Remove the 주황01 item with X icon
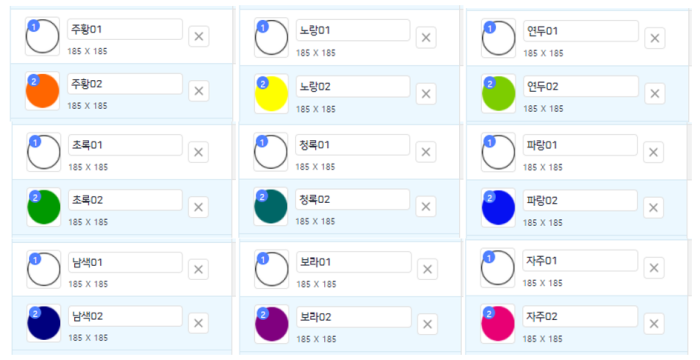The image size is (700, 360). [x=199, y=36]
